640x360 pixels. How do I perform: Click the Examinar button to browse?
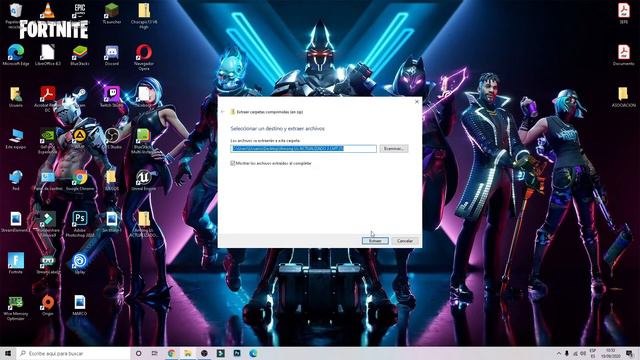pyautogui.click(x=393, y=149)
